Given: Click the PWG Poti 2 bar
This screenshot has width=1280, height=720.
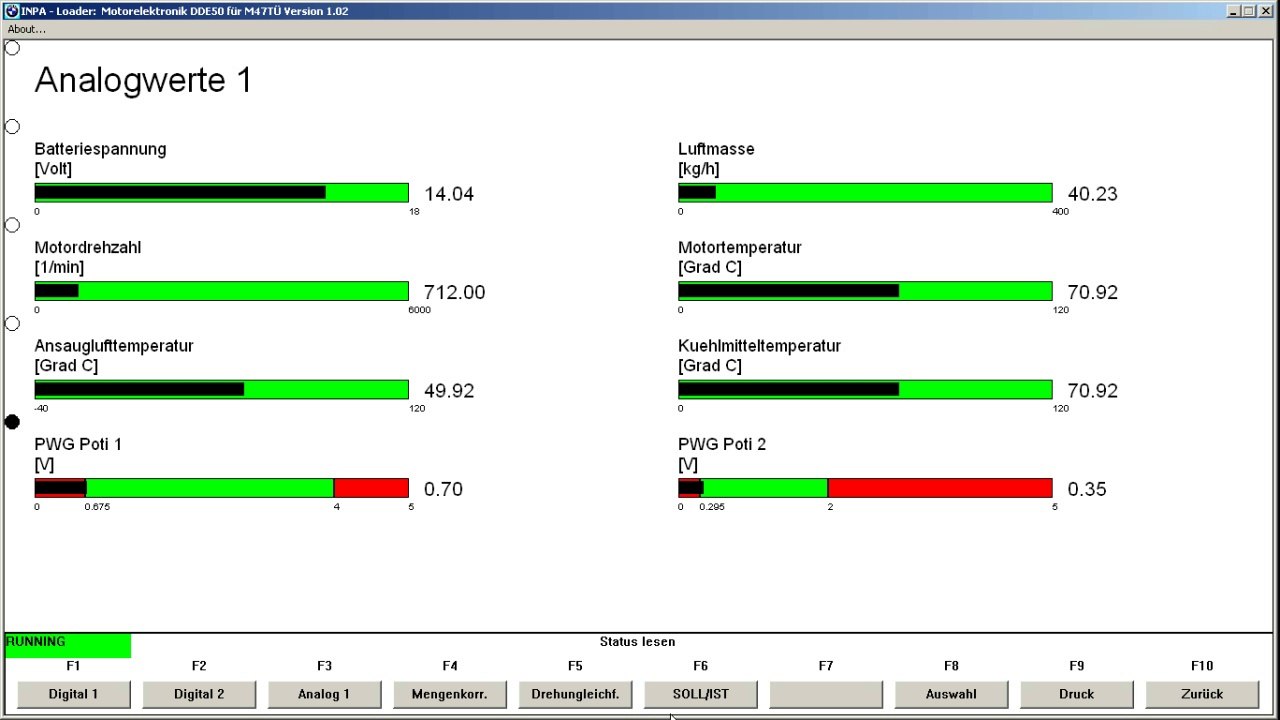Looking at the screenshot, I should pos(865,488).
